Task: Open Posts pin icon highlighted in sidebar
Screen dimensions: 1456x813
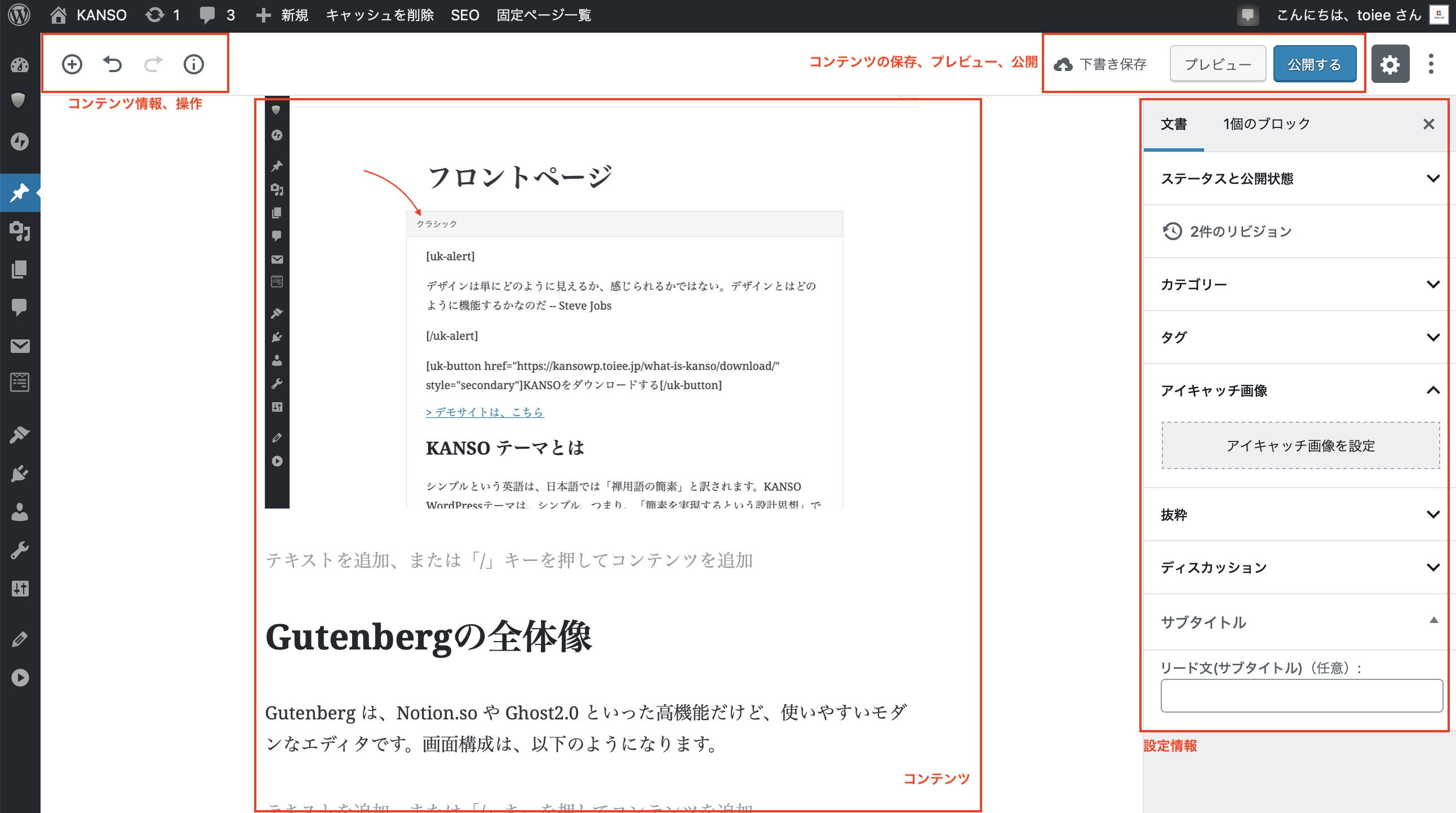Action: tap(20, 193)
